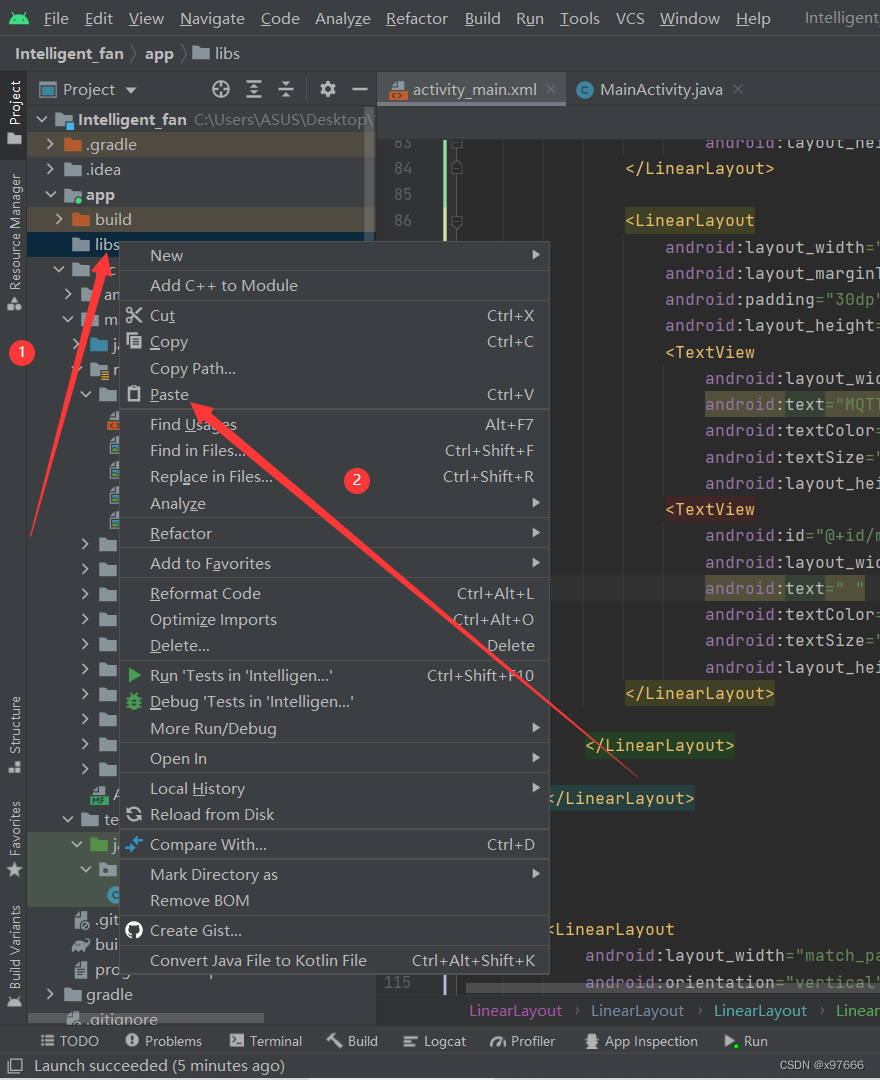880x1080 pixels.
Task: Open the New submenu
Action: coord(335,256)
